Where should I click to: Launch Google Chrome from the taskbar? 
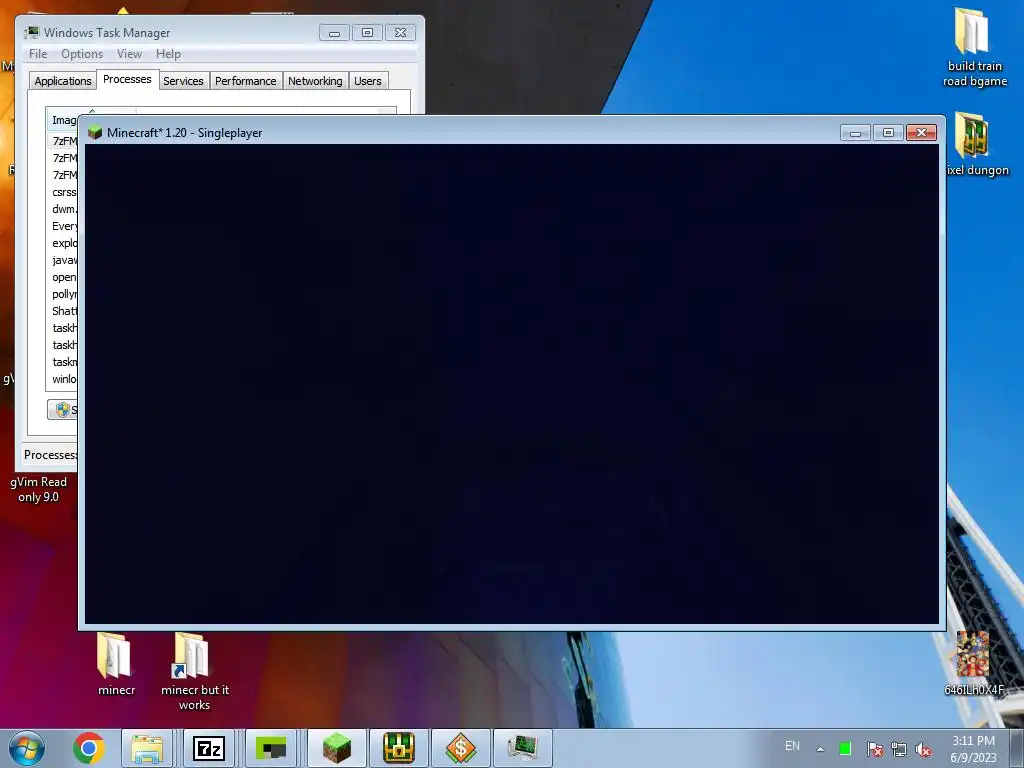coord(89,748)
